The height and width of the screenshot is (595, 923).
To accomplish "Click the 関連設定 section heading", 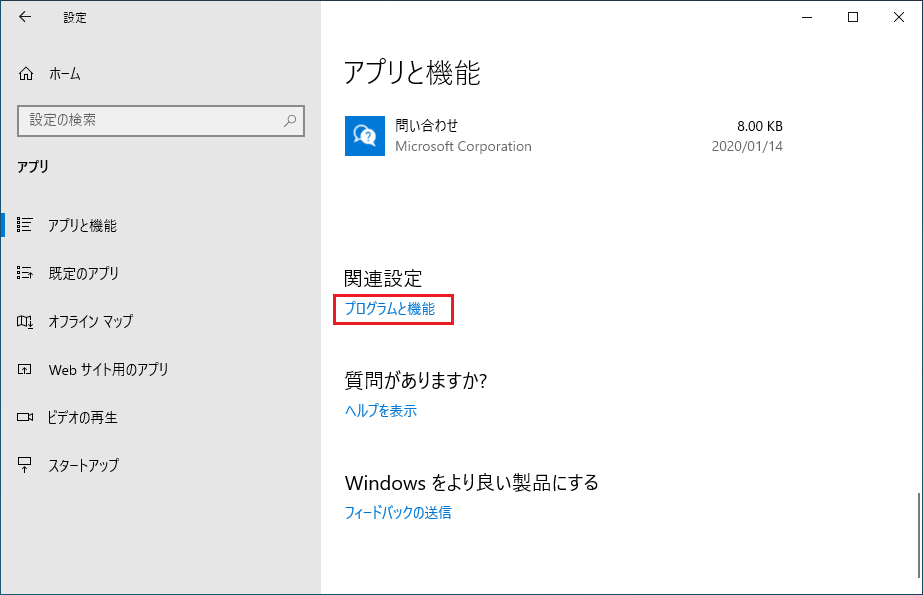I will pyautogui.click(x=383, y=278).
